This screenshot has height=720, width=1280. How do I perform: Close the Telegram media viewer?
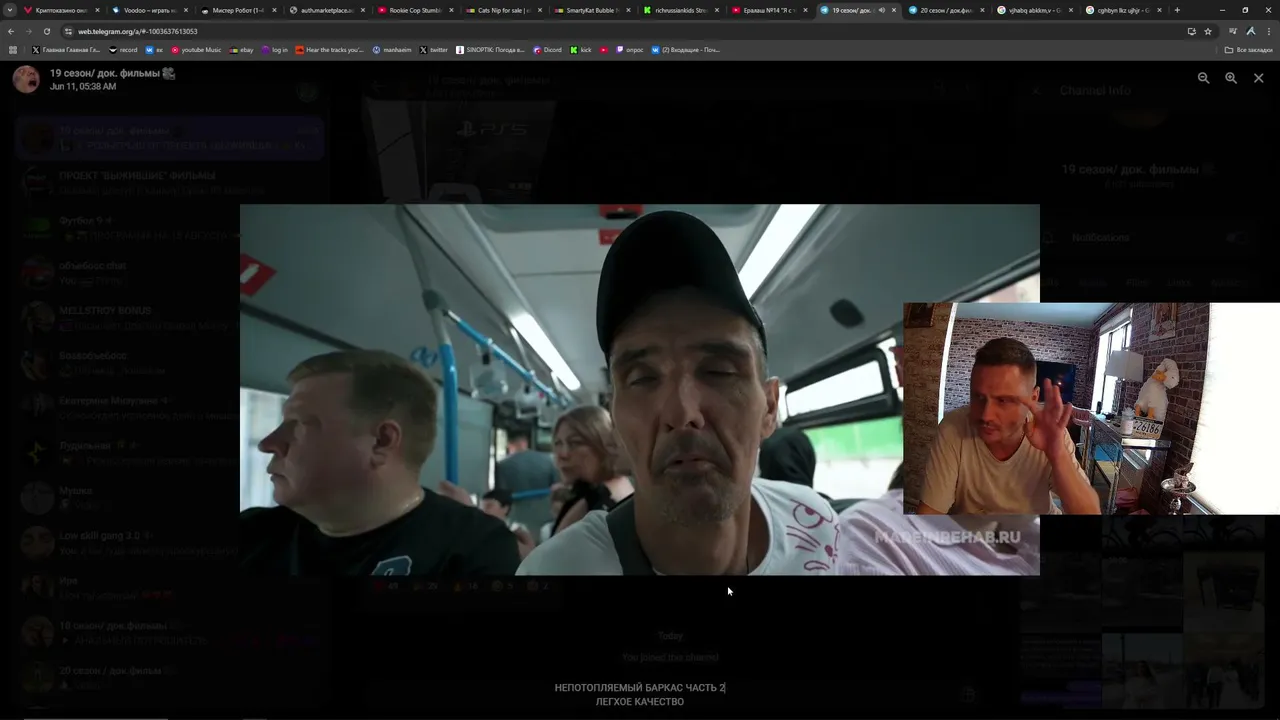(1259, 78)
